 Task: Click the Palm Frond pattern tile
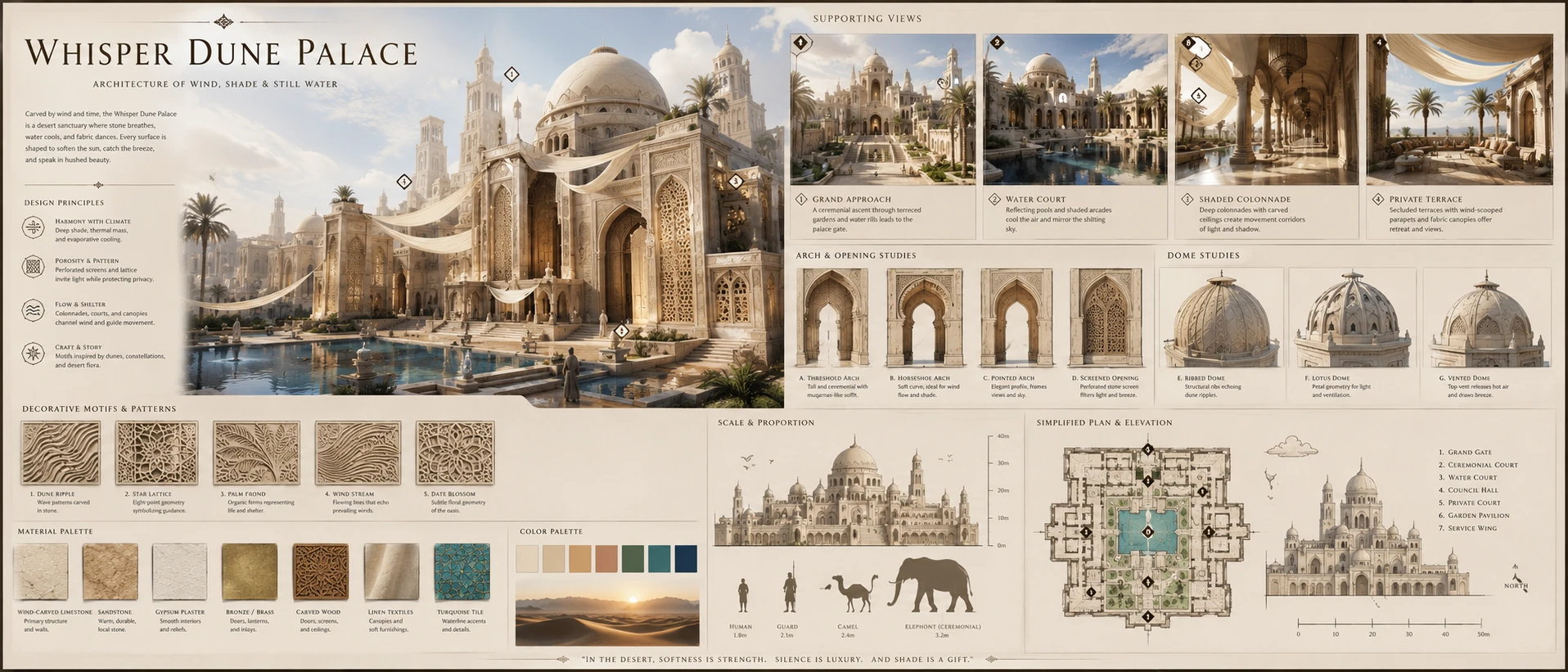[256, 453]
